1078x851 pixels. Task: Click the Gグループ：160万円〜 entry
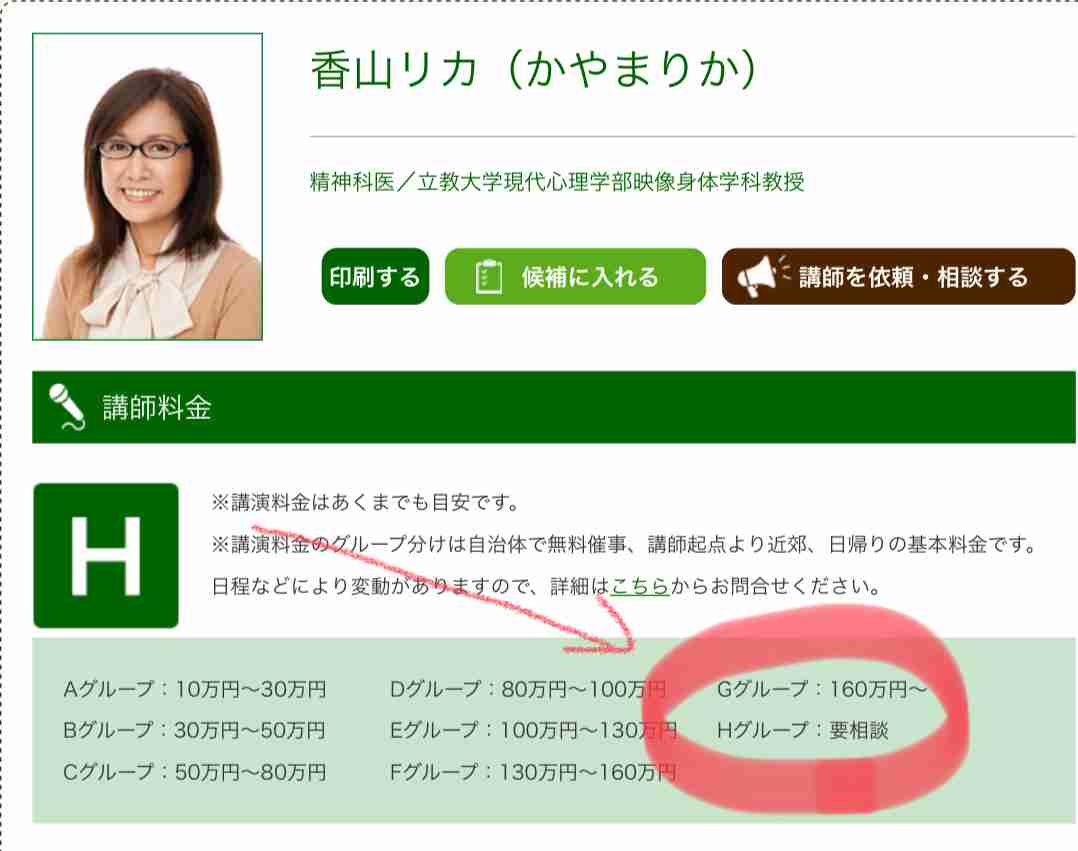point(822,689)
